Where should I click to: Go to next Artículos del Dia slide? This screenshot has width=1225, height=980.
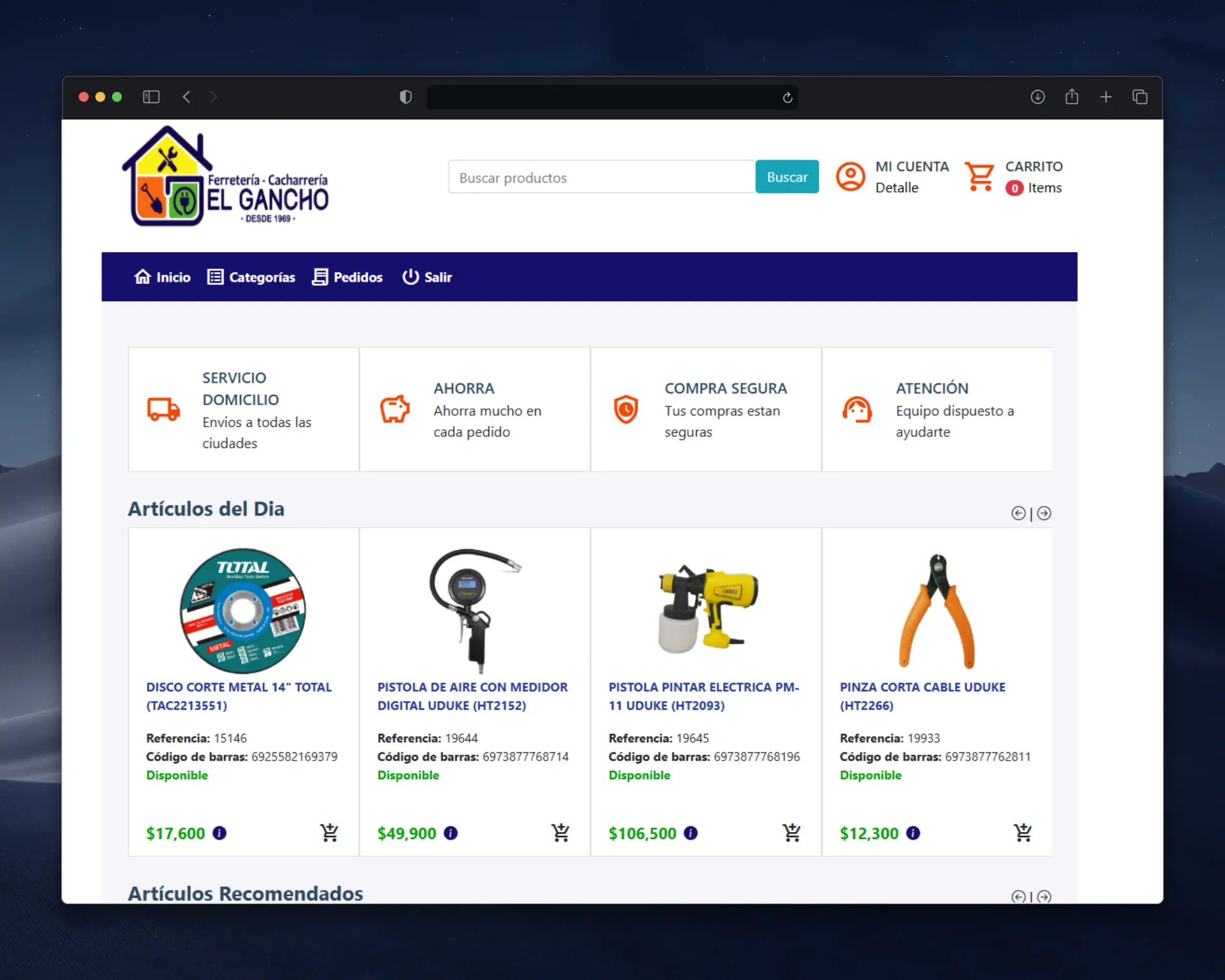tap(1044, 513)
